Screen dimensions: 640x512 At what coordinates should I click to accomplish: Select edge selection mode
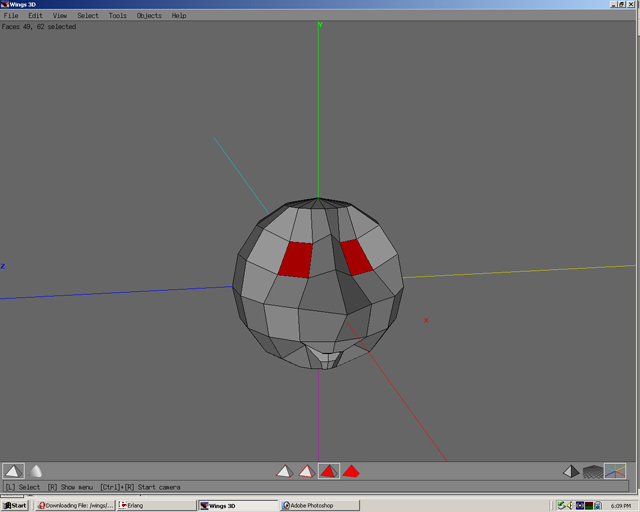coord(306,471)
